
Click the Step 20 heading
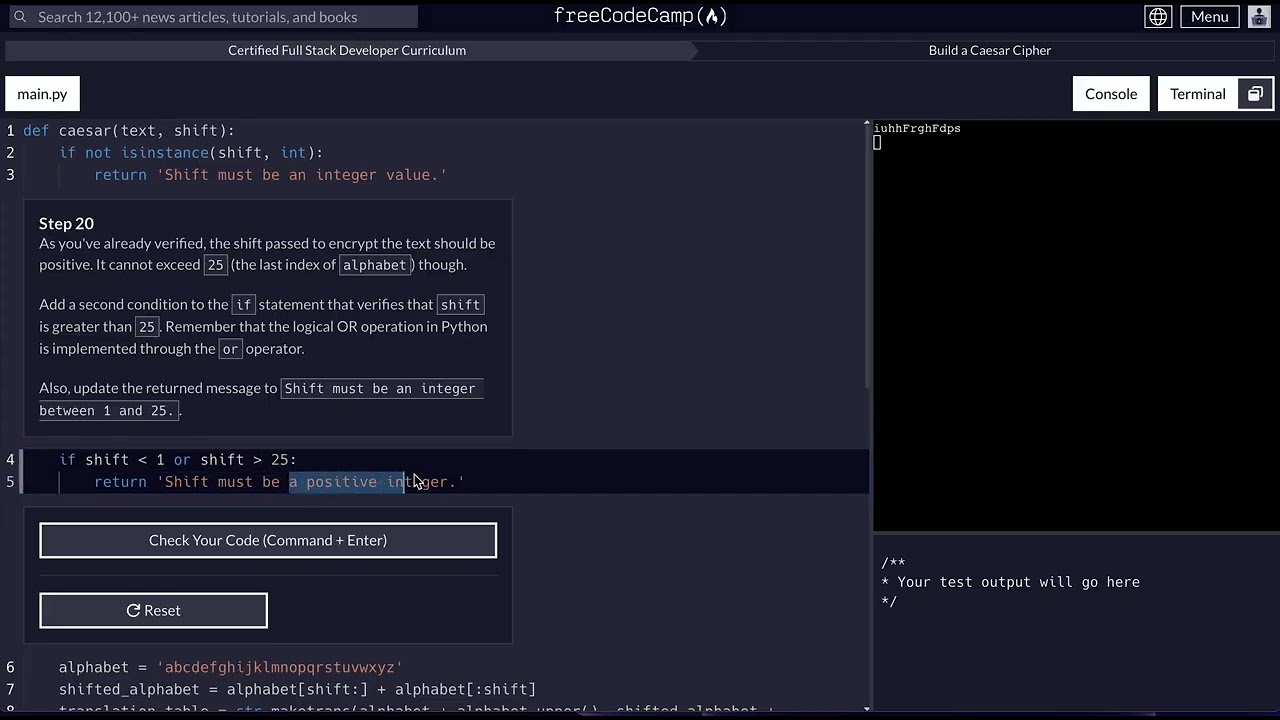[x=66, y=223]
